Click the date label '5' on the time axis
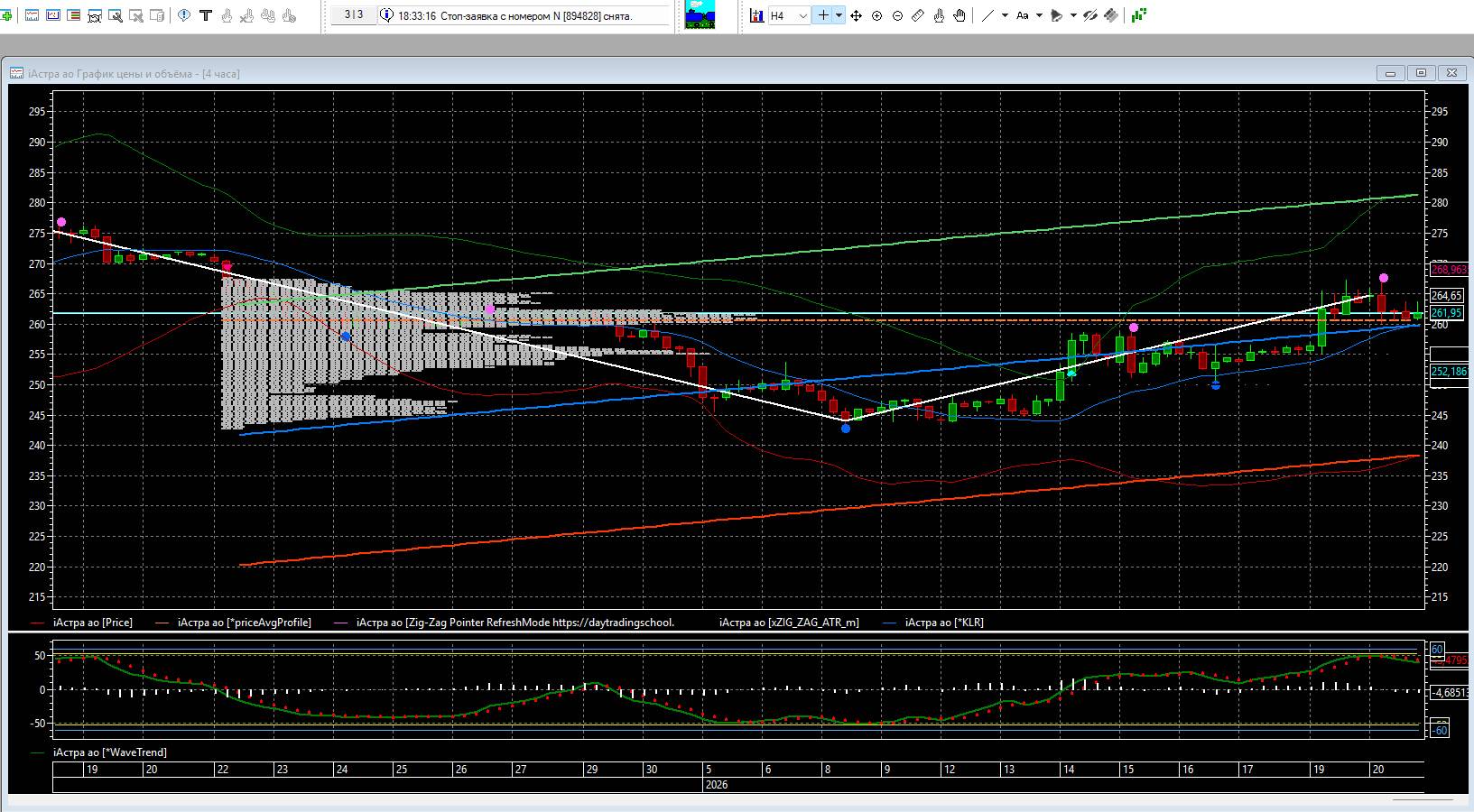 [x=709, y=770]
